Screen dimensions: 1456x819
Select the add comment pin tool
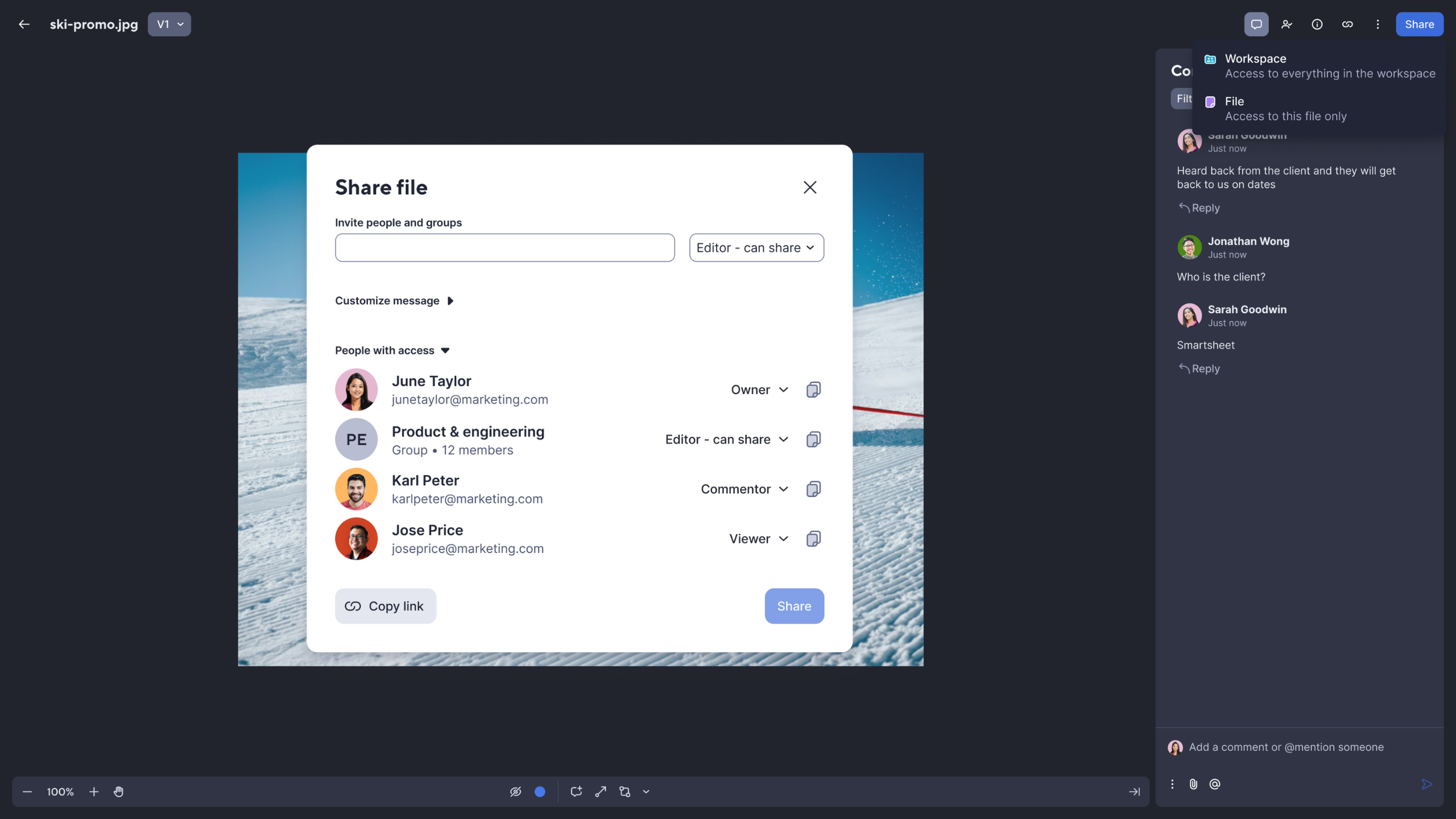(576, 792)
